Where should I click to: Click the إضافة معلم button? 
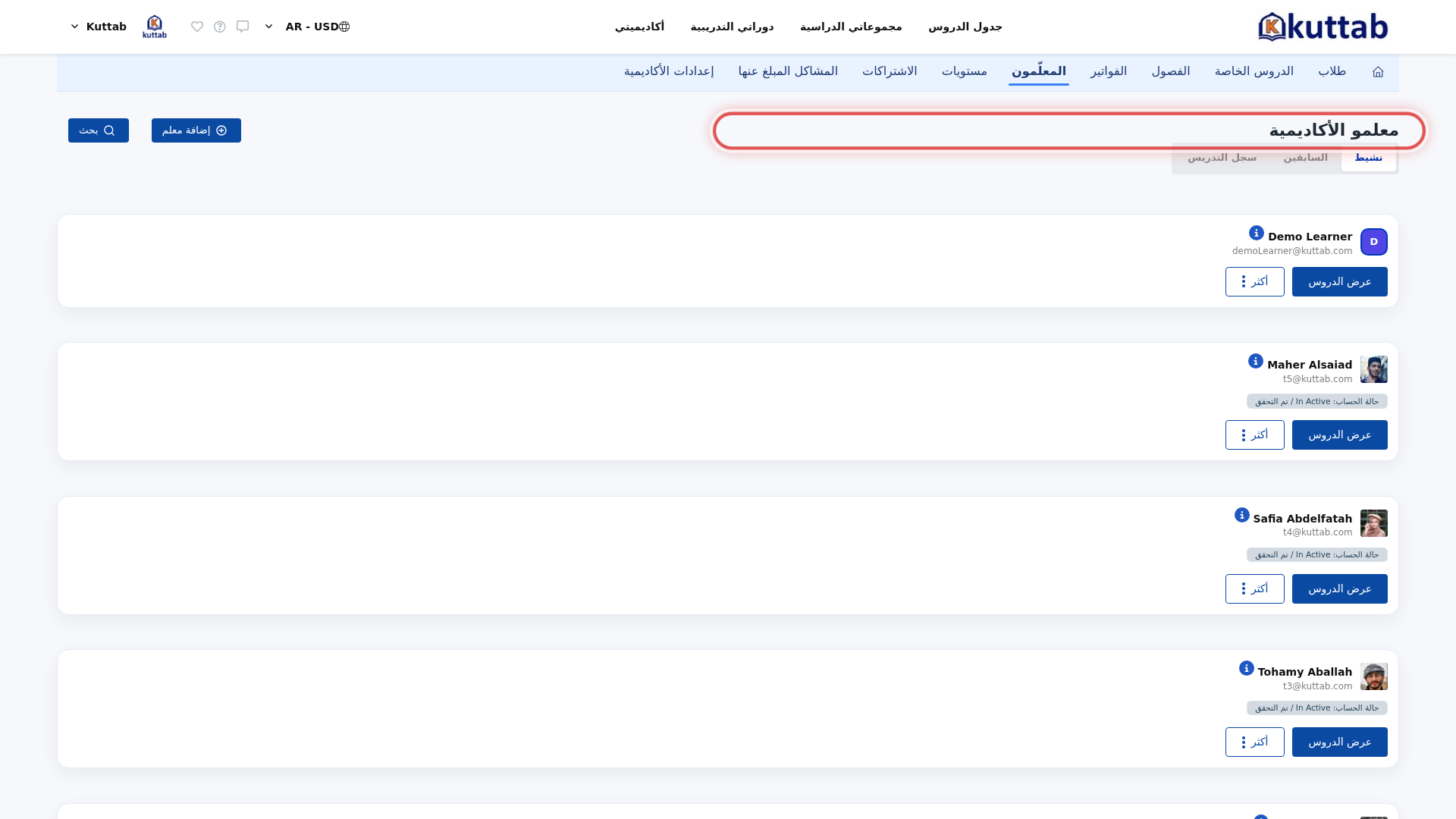(196, 130)
